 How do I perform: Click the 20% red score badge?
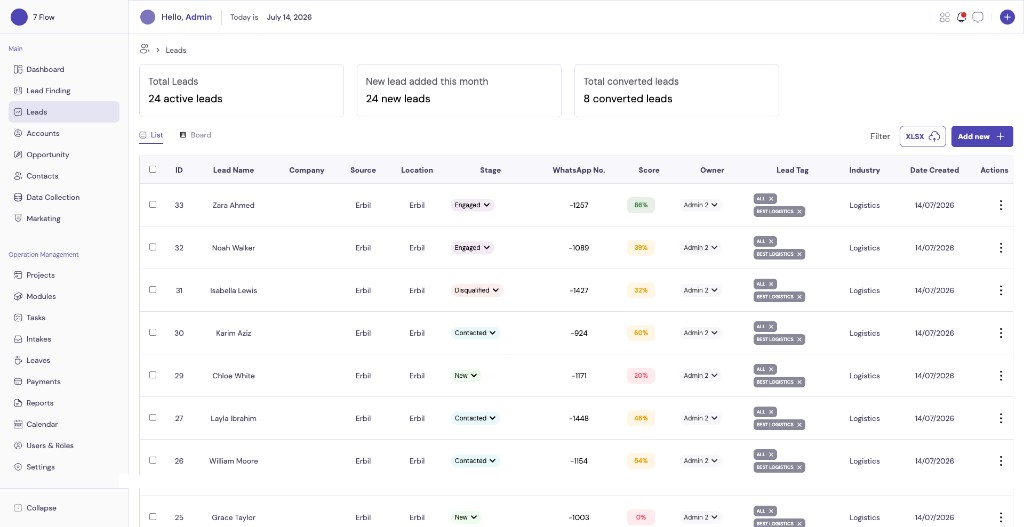(x=641, y=375)
